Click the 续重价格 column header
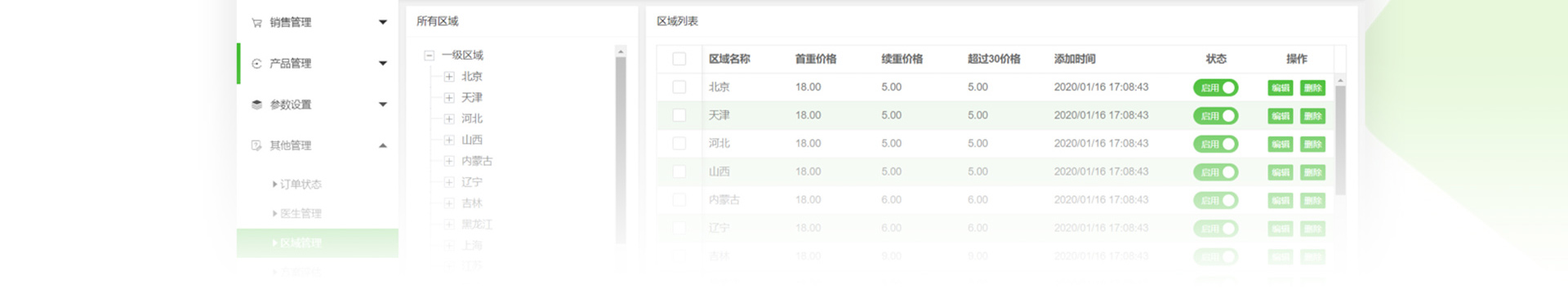The height and width of the screenshot is (307, 1568). [902, 59]
